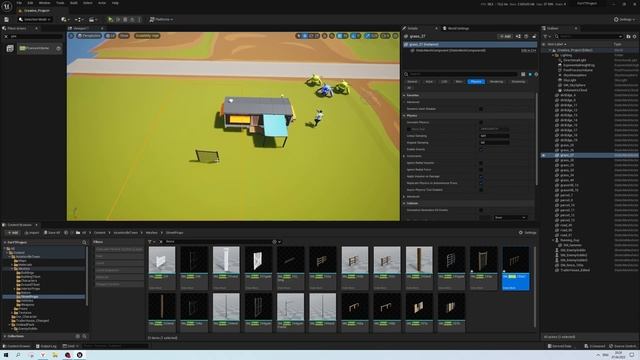Activate the translate gizmo tool in the viewport
Screen dimensions: 640x360
[x=305, y=36]
